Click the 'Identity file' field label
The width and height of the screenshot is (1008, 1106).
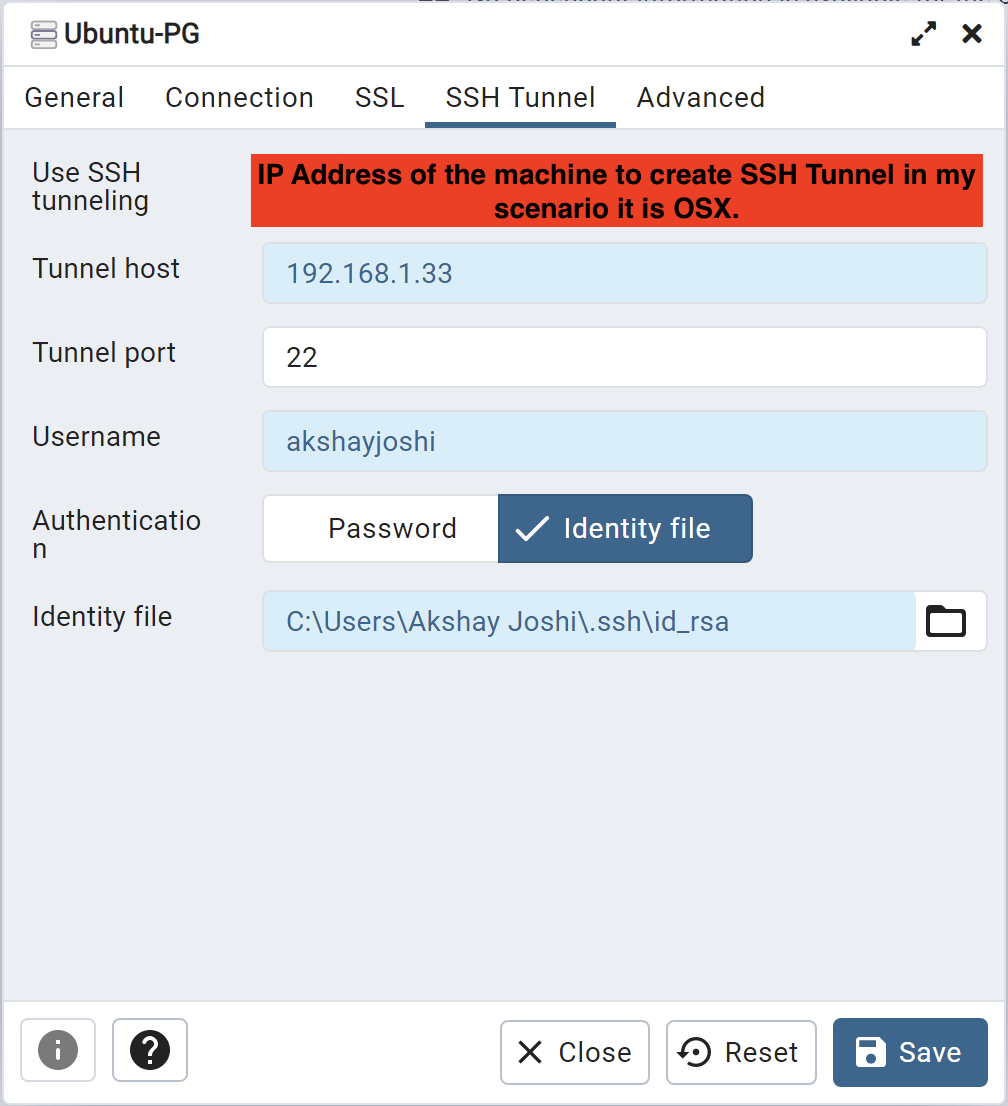(102, 616)
